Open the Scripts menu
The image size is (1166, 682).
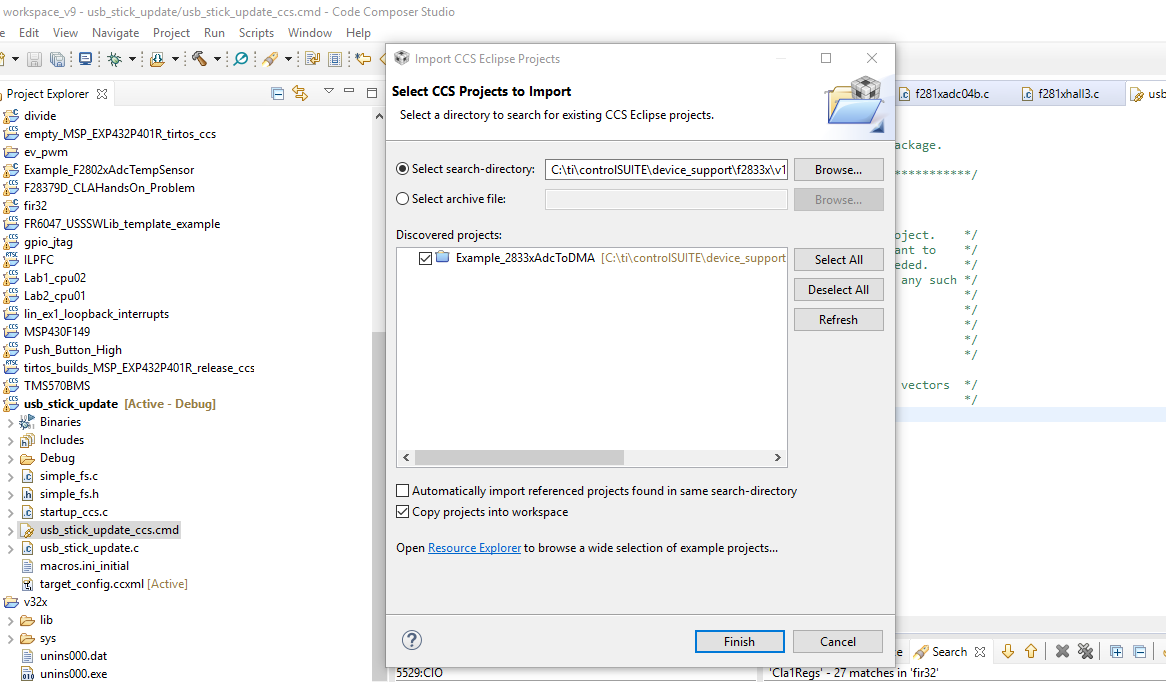click(257, 33)
